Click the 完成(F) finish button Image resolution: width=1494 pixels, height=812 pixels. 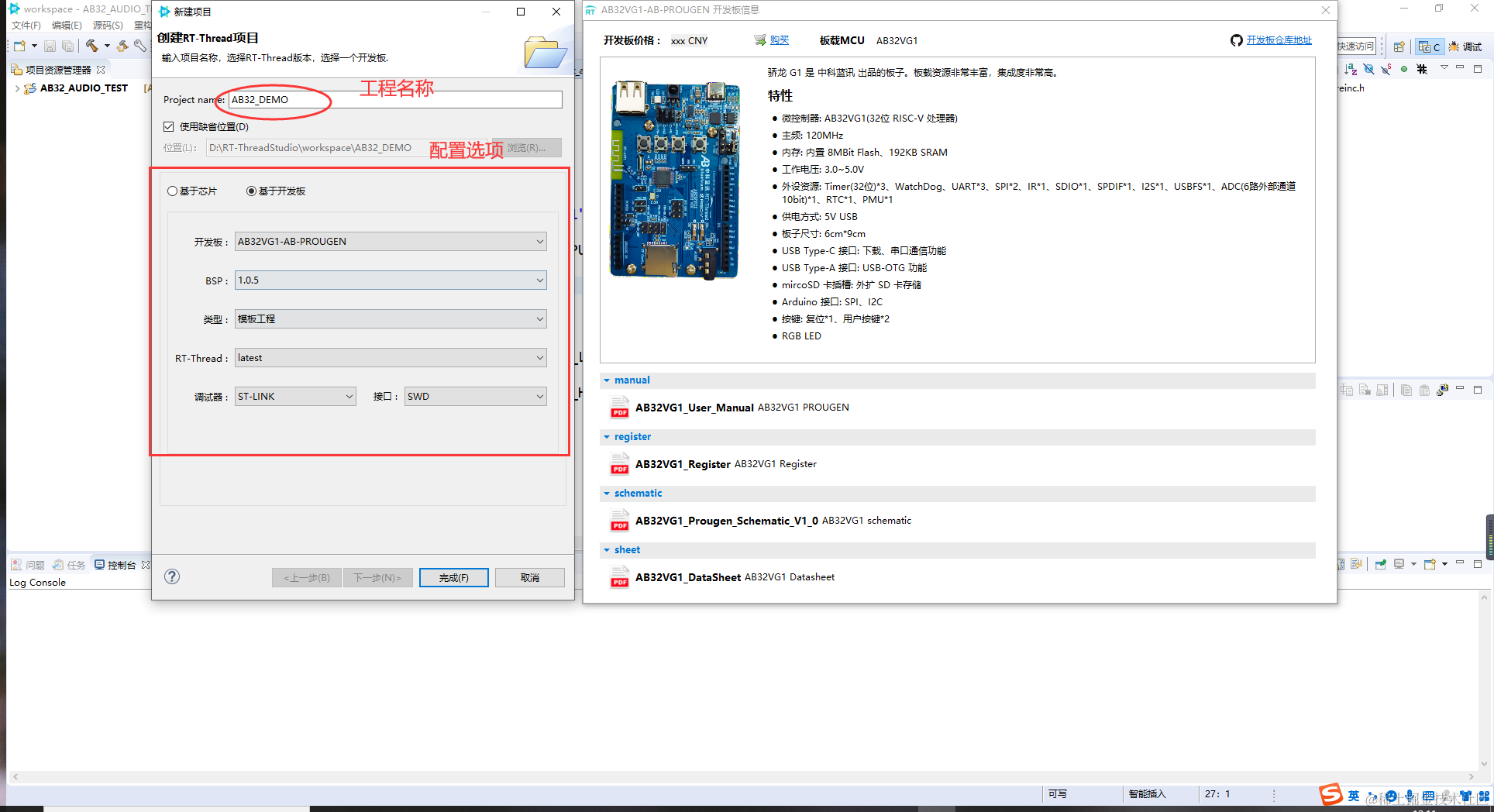click(x=454, y=578)
